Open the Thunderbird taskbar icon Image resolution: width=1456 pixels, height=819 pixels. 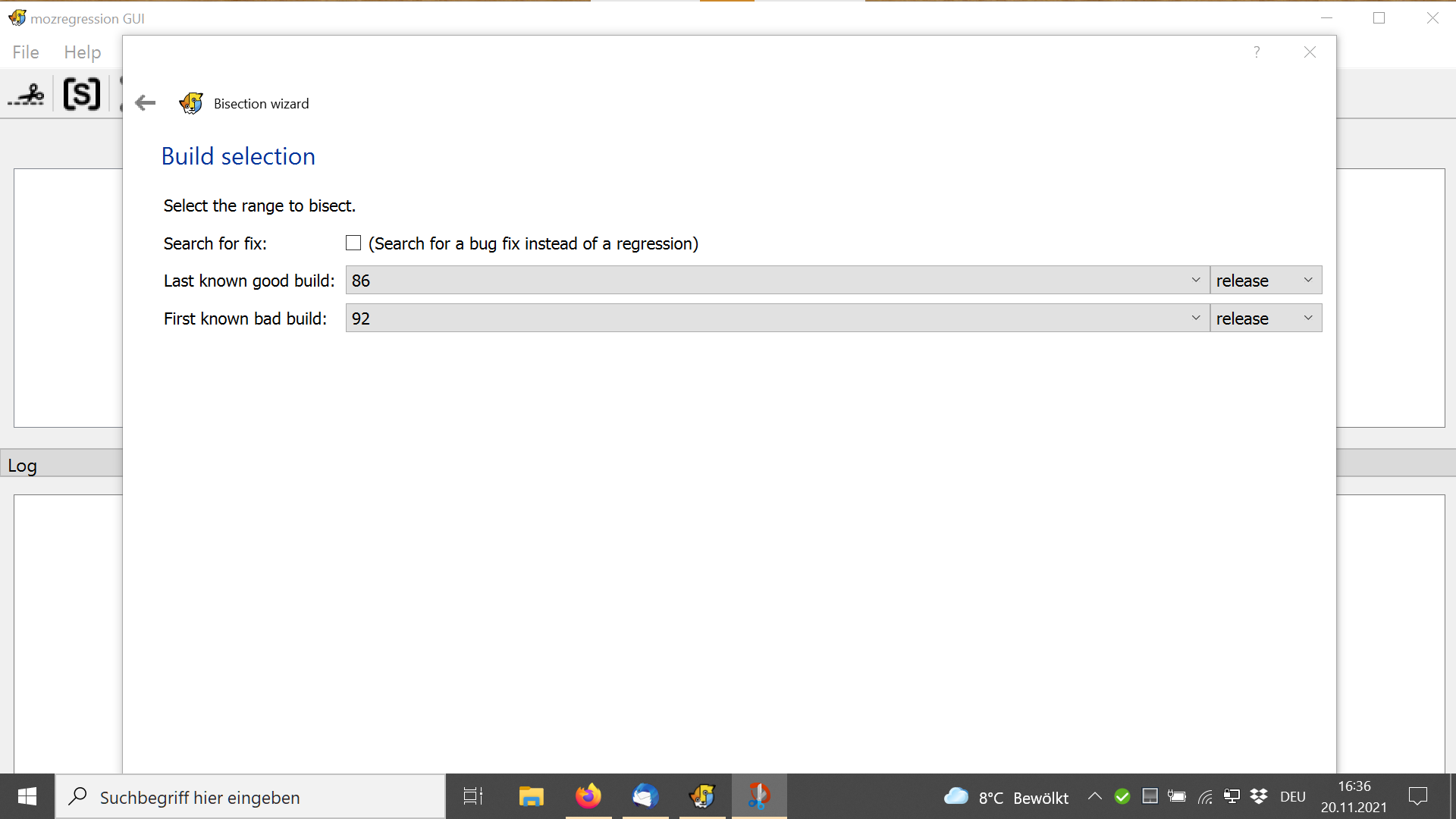coord(645,796)
